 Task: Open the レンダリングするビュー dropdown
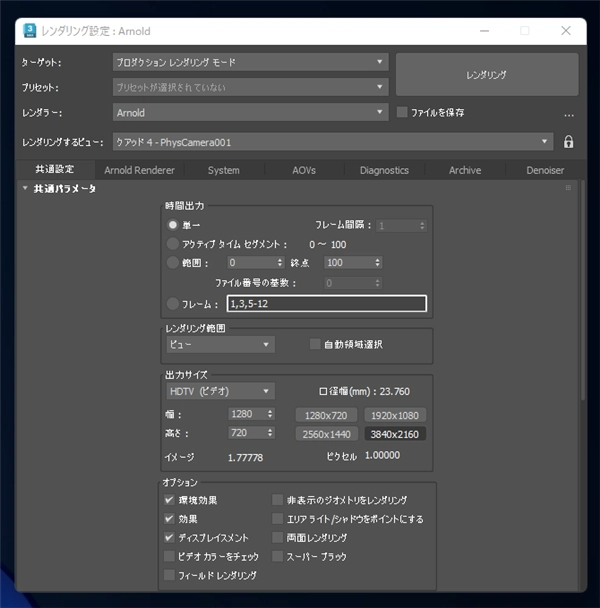point(333,142)
